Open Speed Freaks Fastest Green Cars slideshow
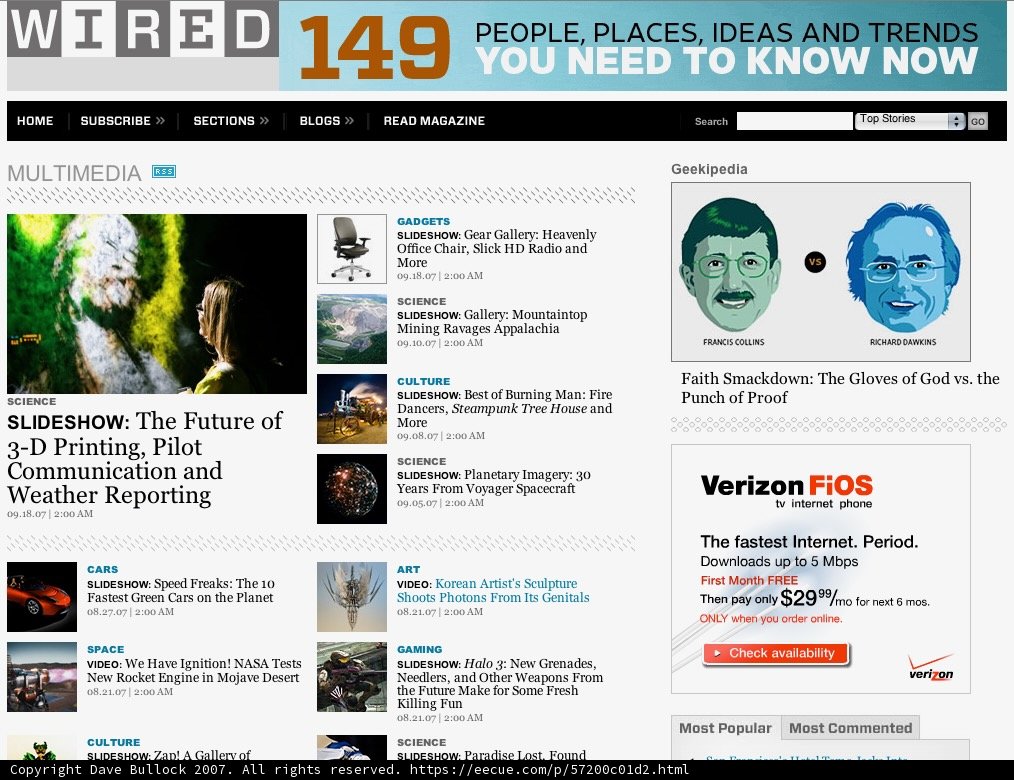The image size is (1014, 780). click(180, 590)
